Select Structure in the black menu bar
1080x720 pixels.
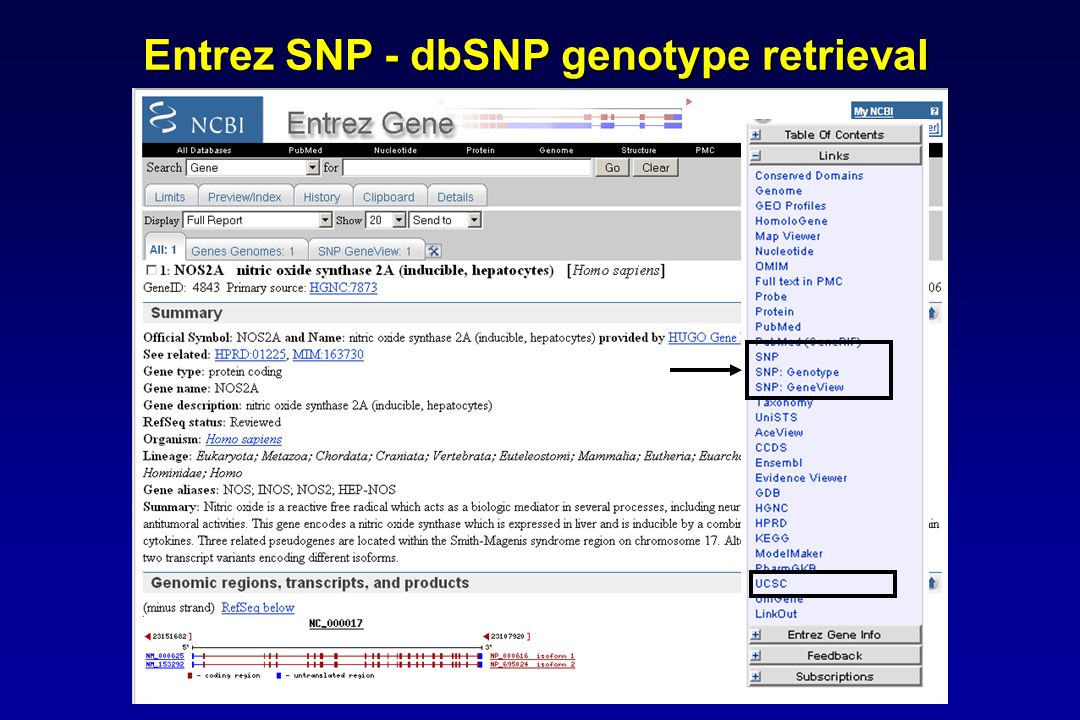[x=638, y=150]
